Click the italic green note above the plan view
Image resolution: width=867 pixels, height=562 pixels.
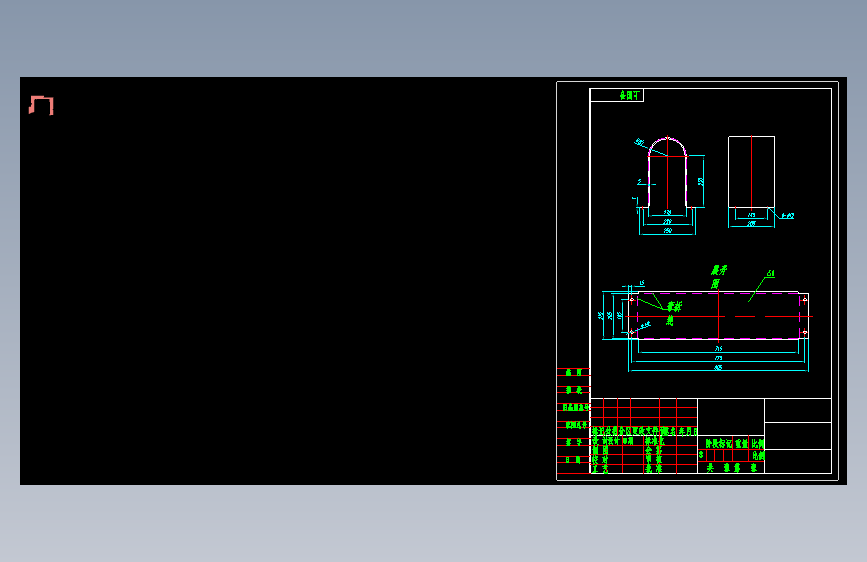(718, 277)
